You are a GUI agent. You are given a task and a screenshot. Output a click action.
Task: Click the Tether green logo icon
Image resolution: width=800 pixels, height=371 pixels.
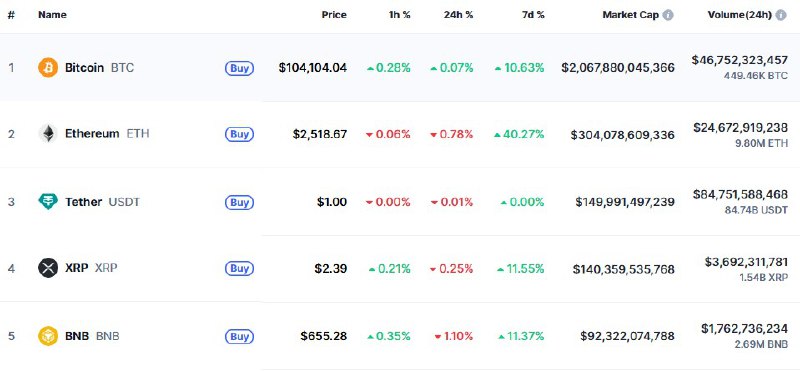click(48, 202)
